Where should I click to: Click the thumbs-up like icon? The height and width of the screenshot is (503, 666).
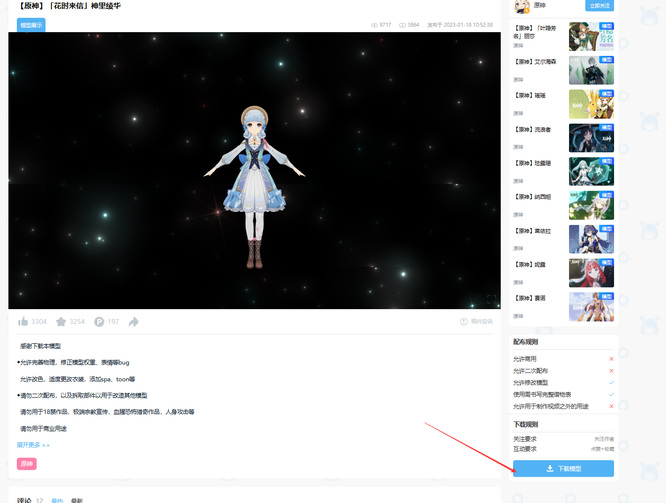[23, 322]
